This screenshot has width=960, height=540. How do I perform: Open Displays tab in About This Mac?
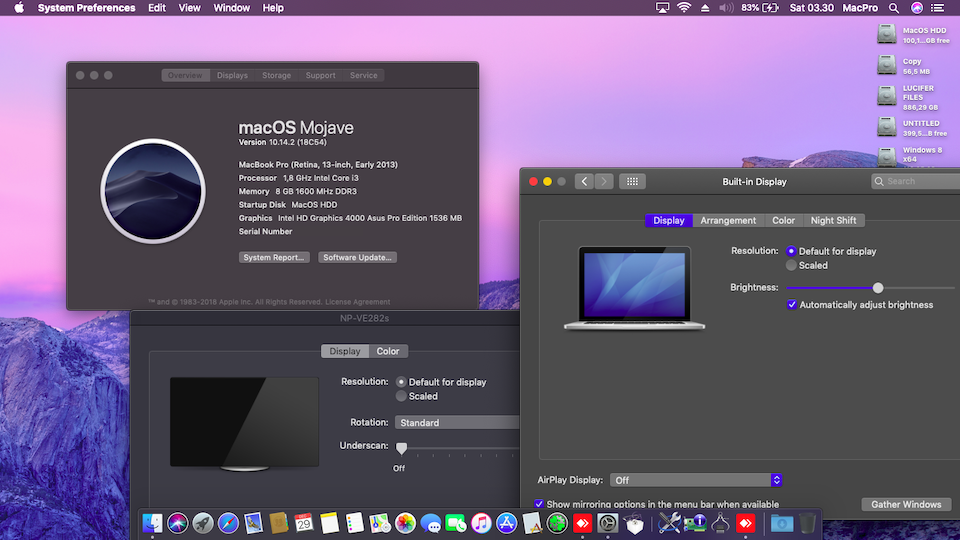click(232, 75)
